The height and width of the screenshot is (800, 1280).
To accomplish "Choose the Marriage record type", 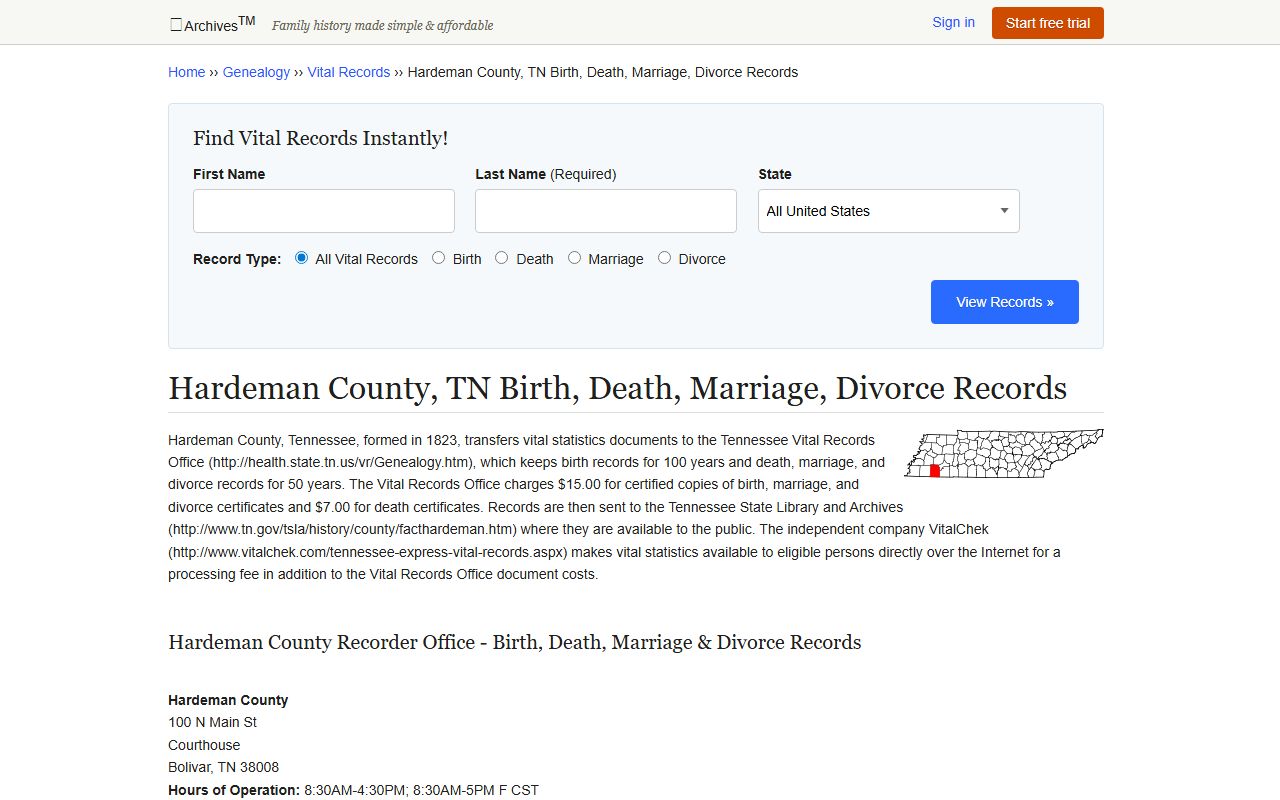I will click(574, 258).
